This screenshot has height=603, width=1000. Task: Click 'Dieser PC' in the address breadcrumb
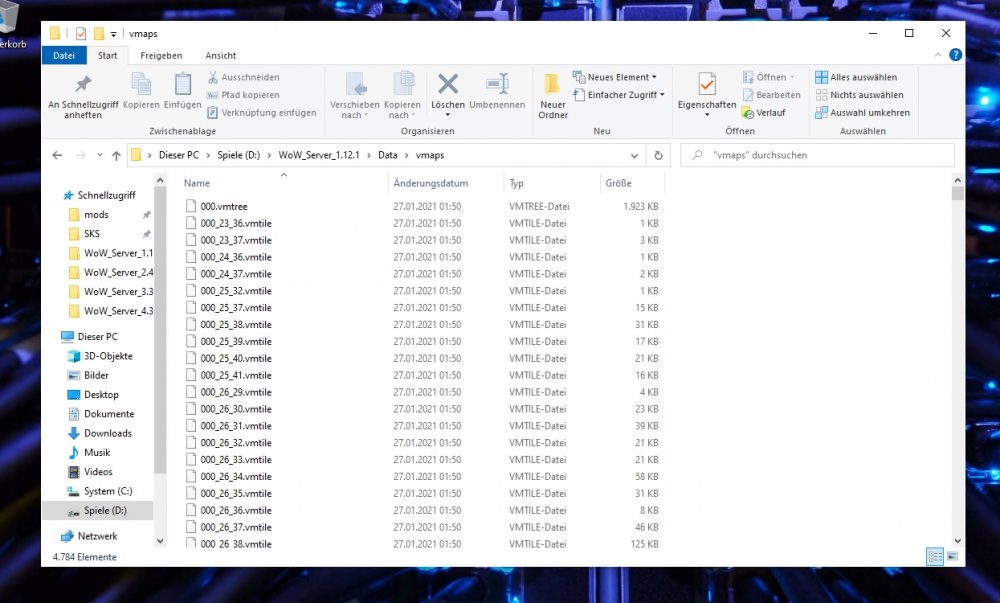click(x=179, y=155)
